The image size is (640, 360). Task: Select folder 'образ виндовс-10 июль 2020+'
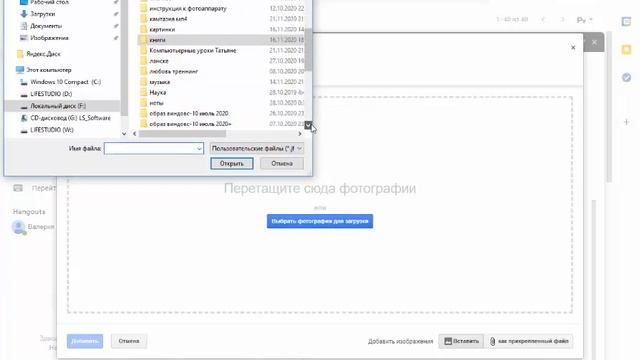coord(190,124)
